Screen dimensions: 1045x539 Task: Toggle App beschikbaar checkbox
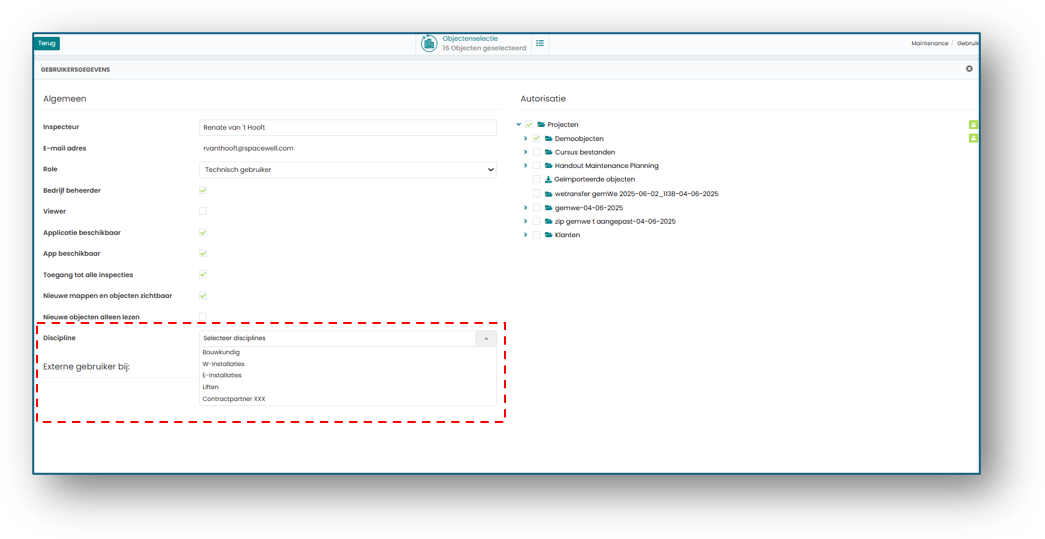pos(203,254)
